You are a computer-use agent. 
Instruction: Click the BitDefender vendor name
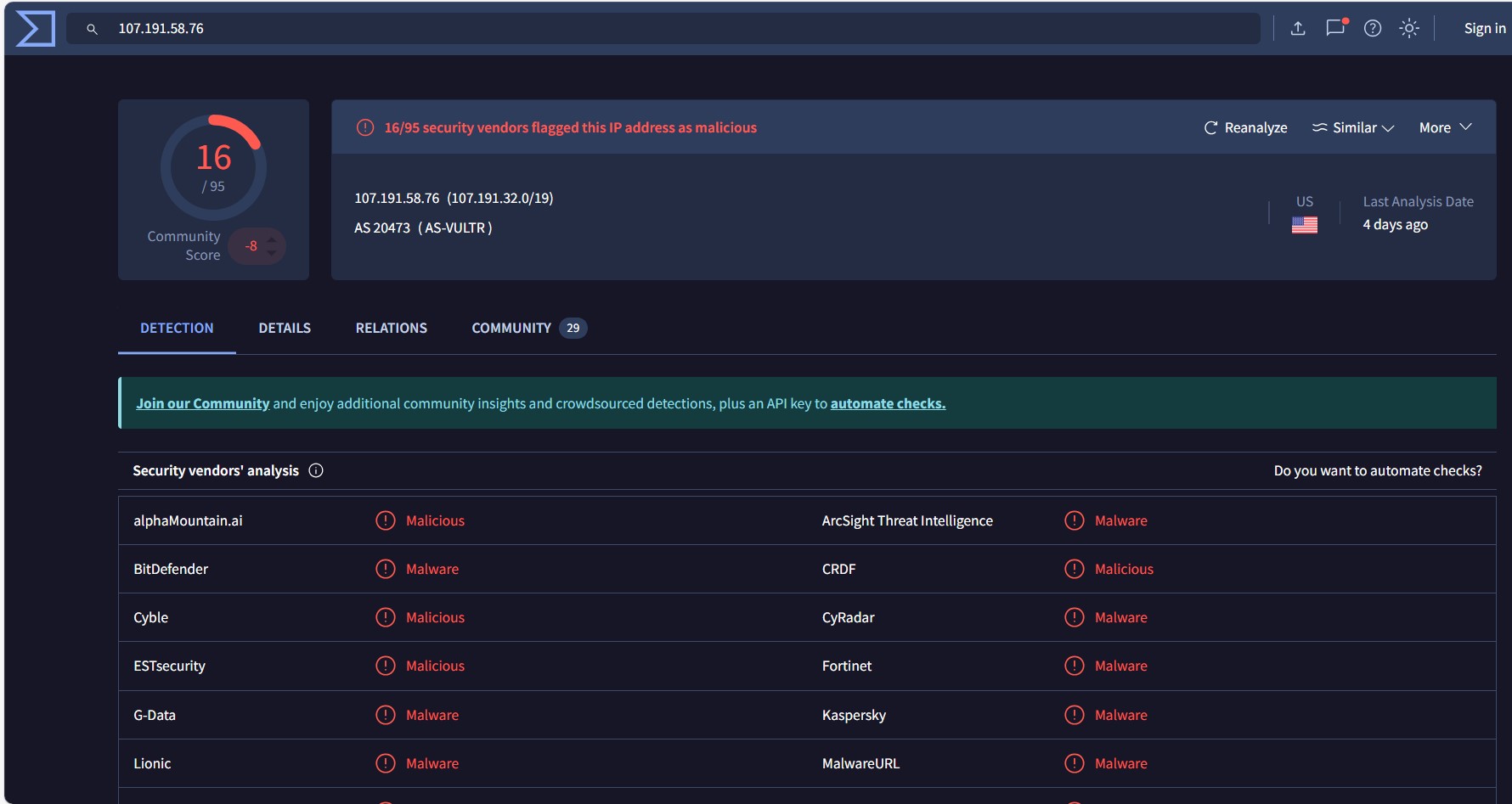(x=171, y=569)
